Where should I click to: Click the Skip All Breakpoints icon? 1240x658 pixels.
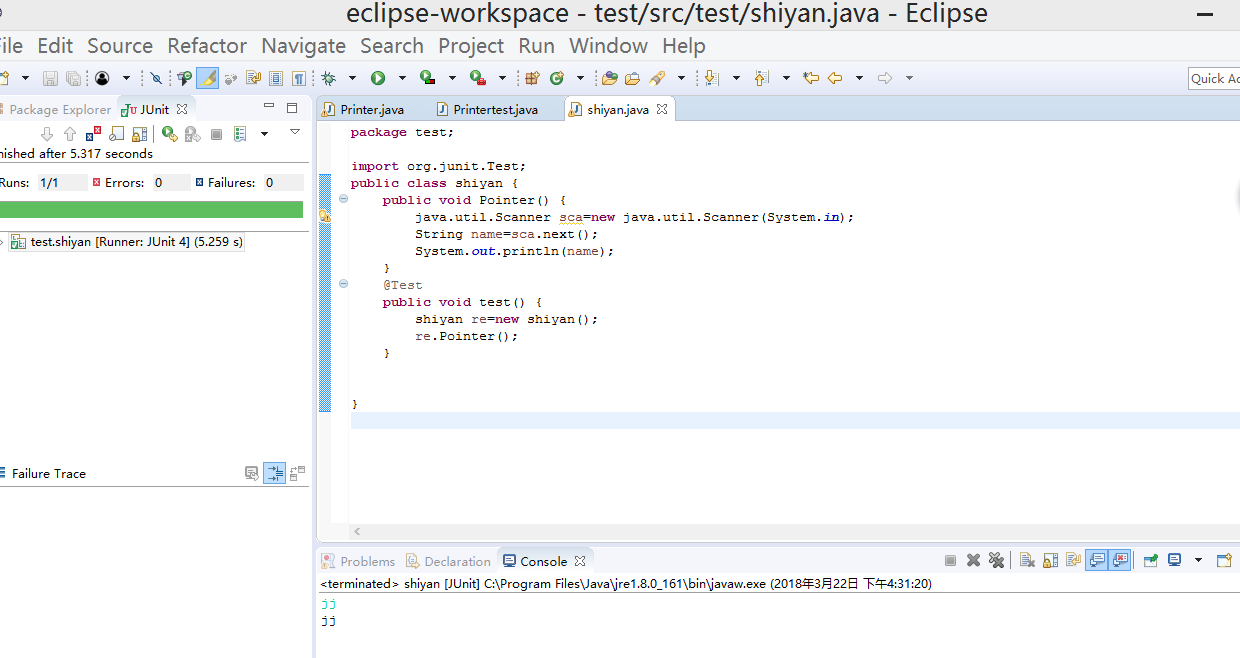[155, 78]
